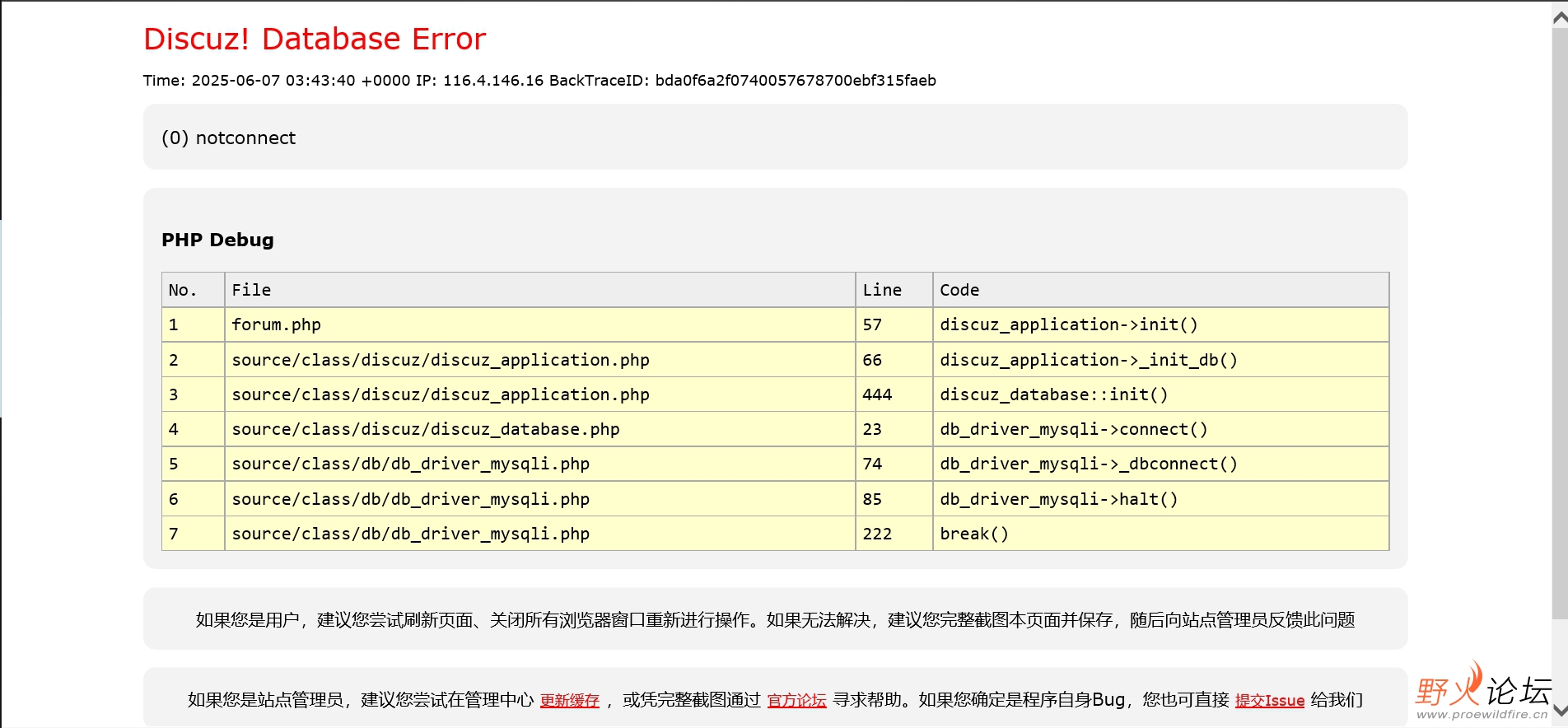Click the '(0) notconnect' error message

228,138
